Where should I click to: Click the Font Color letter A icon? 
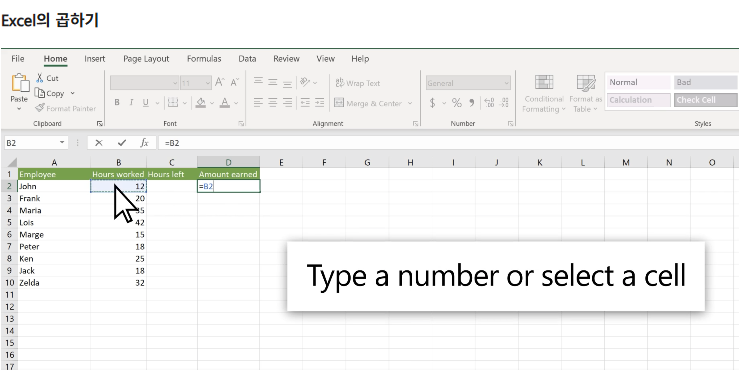coord(225,102)
